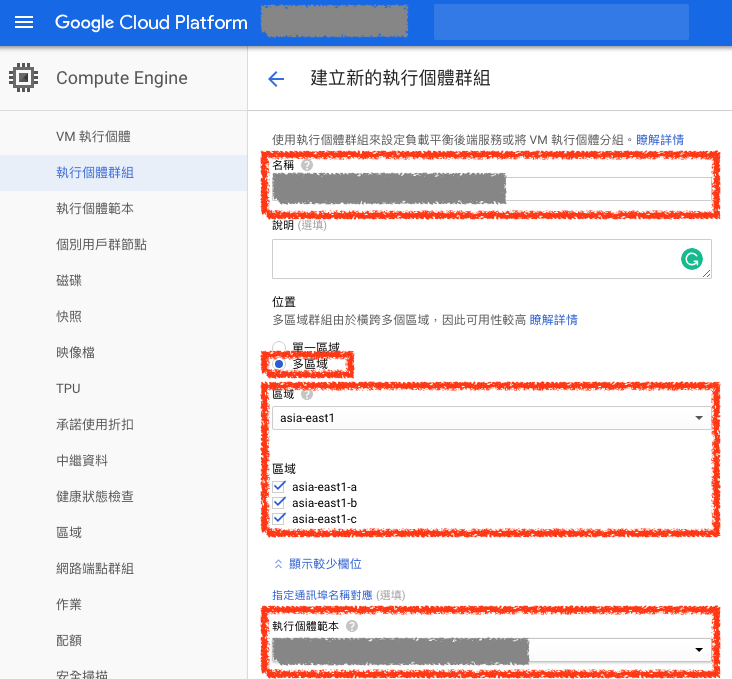This screenshot has width=732, height=679.
Task: Click help icon beside 執行個體範本
Action: [x=353, y=626]
